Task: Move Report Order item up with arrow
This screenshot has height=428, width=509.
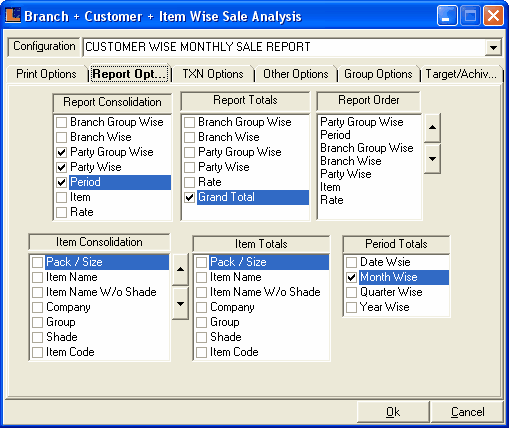Action: [432, 127]
